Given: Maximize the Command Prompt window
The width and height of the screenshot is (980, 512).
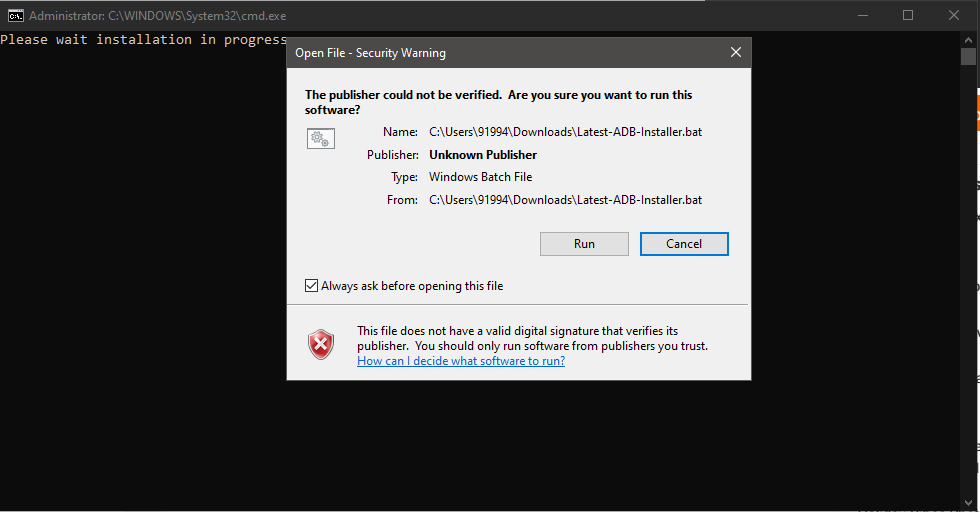Looking at the screenshot, I should click(908, 15).
